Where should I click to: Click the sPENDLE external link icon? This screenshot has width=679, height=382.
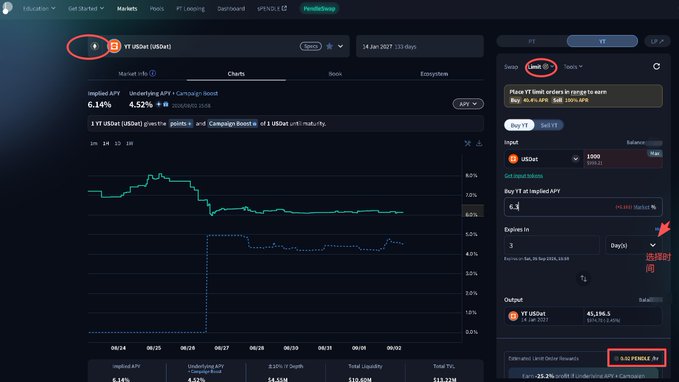tap(284, 8)
